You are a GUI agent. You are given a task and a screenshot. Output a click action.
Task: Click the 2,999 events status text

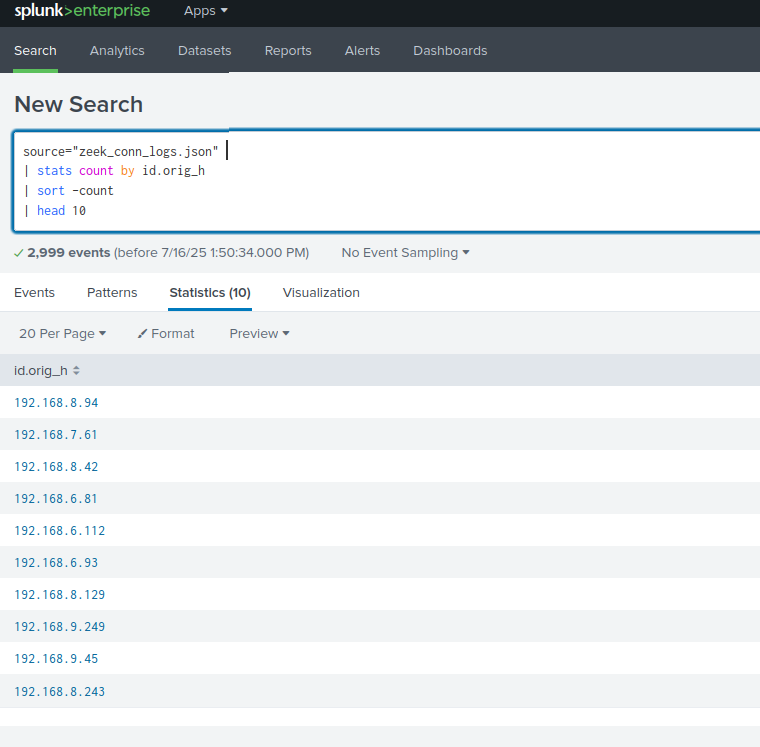tap(69, 253)
